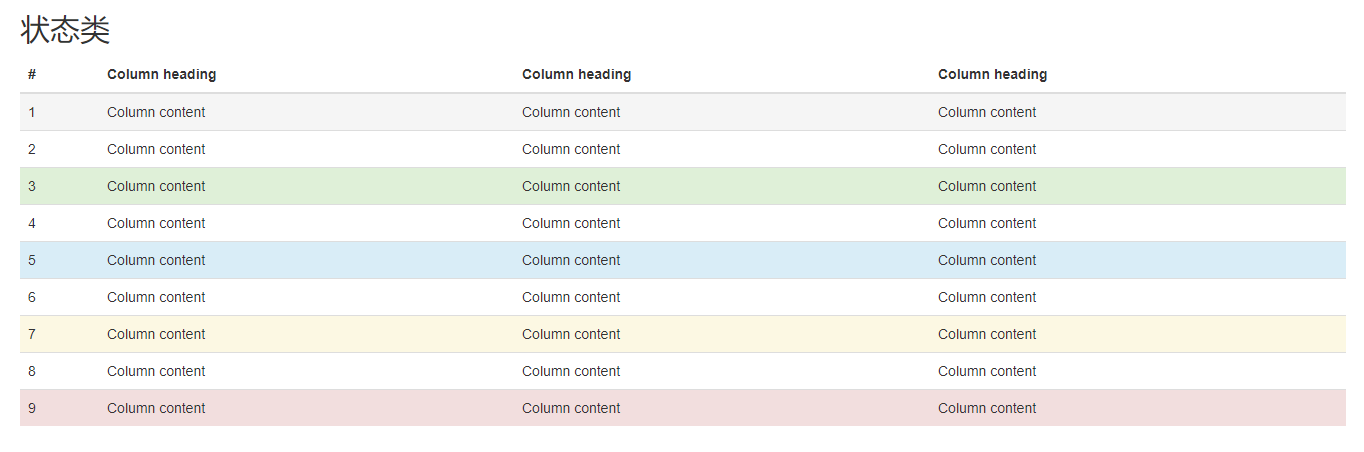Select the last Column heading header
The height and width of the screenshot is (452, 1364).
pos(992,74)
